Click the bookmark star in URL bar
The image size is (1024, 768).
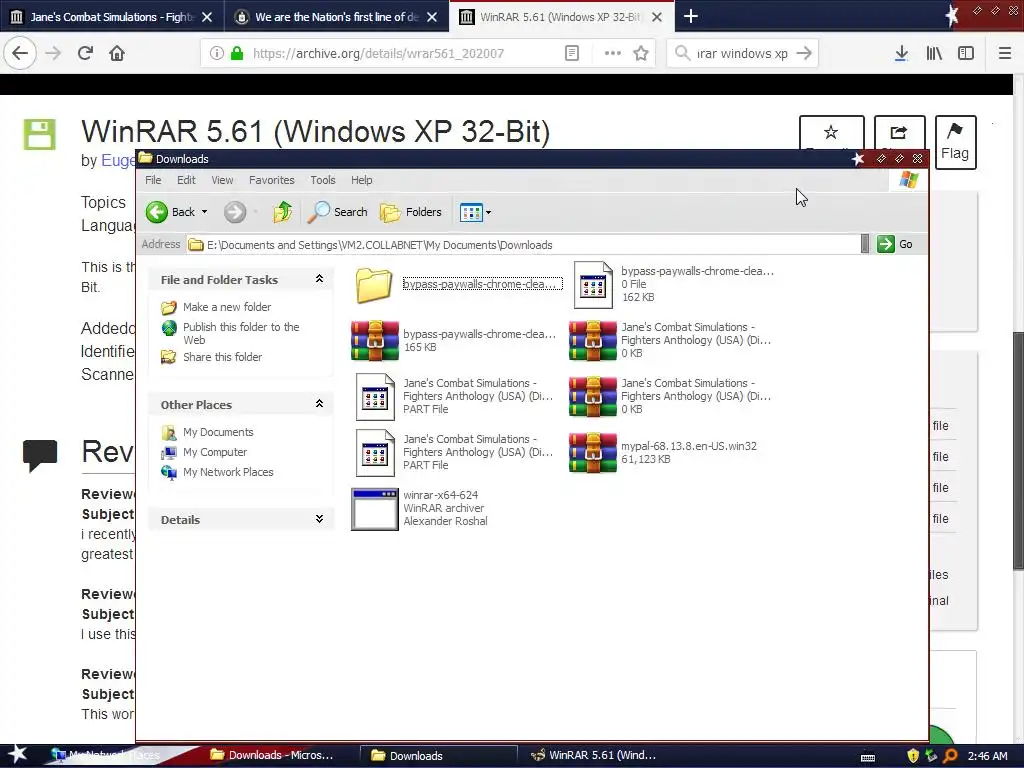pos(641,54)
